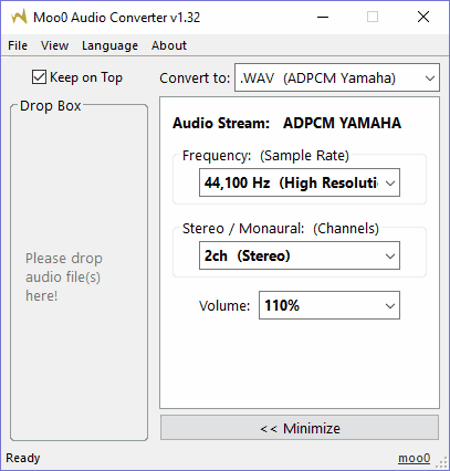Click the Moo0 app icon in title bar
The image size is (450, 471).
[19, 17]
